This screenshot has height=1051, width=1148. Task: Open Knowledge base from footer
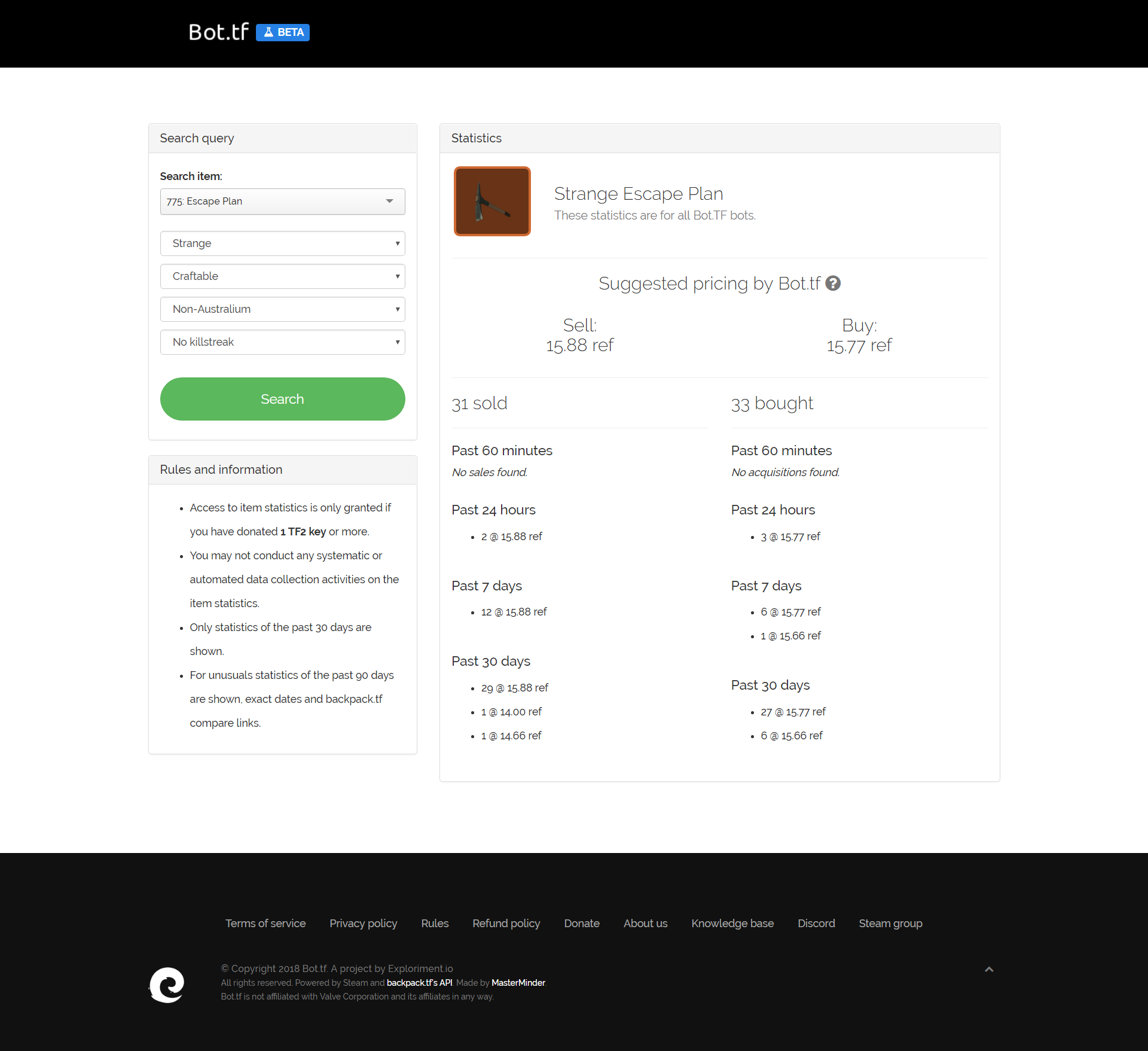tap(732, 924)
